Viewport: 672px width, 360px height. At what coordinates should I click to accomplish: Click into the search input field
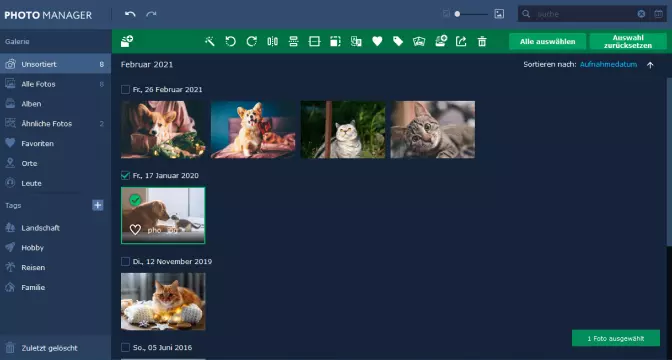click(585, 14)
